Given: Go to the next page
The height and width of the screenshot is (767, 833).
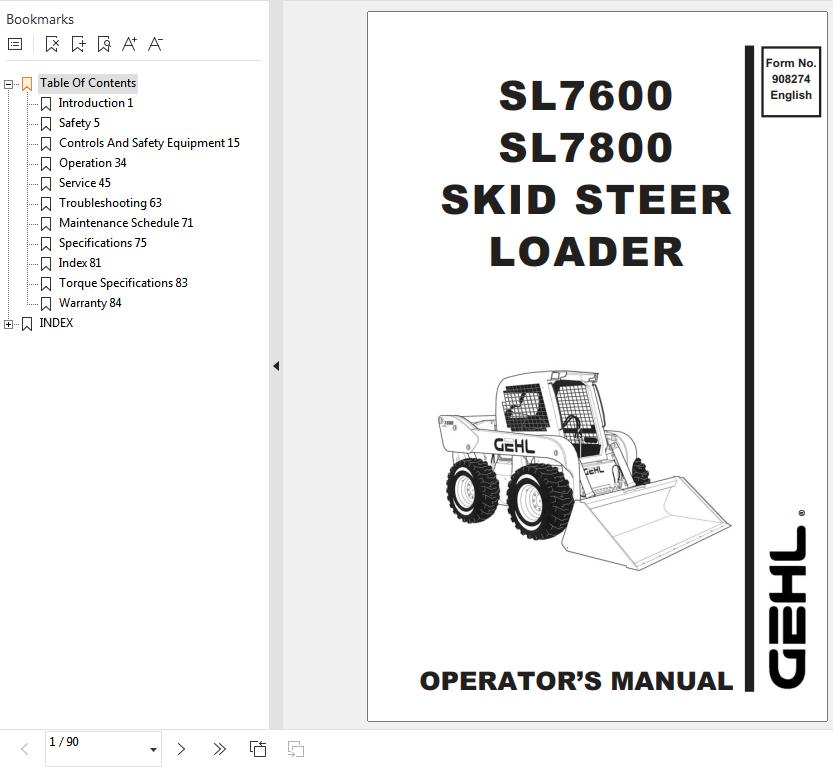Looking at the screenshot, I should (x=181, y=749).
